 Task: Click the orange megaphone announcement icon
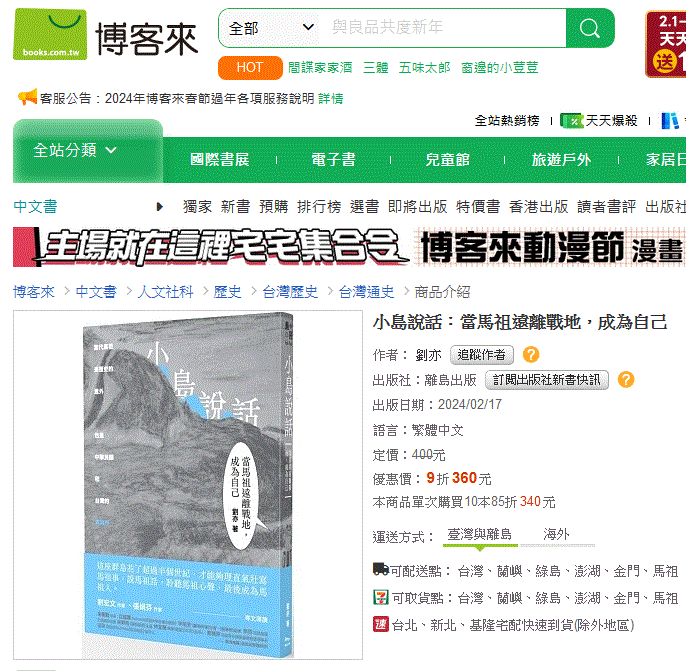pyautogui.click(x=27, y=97)
